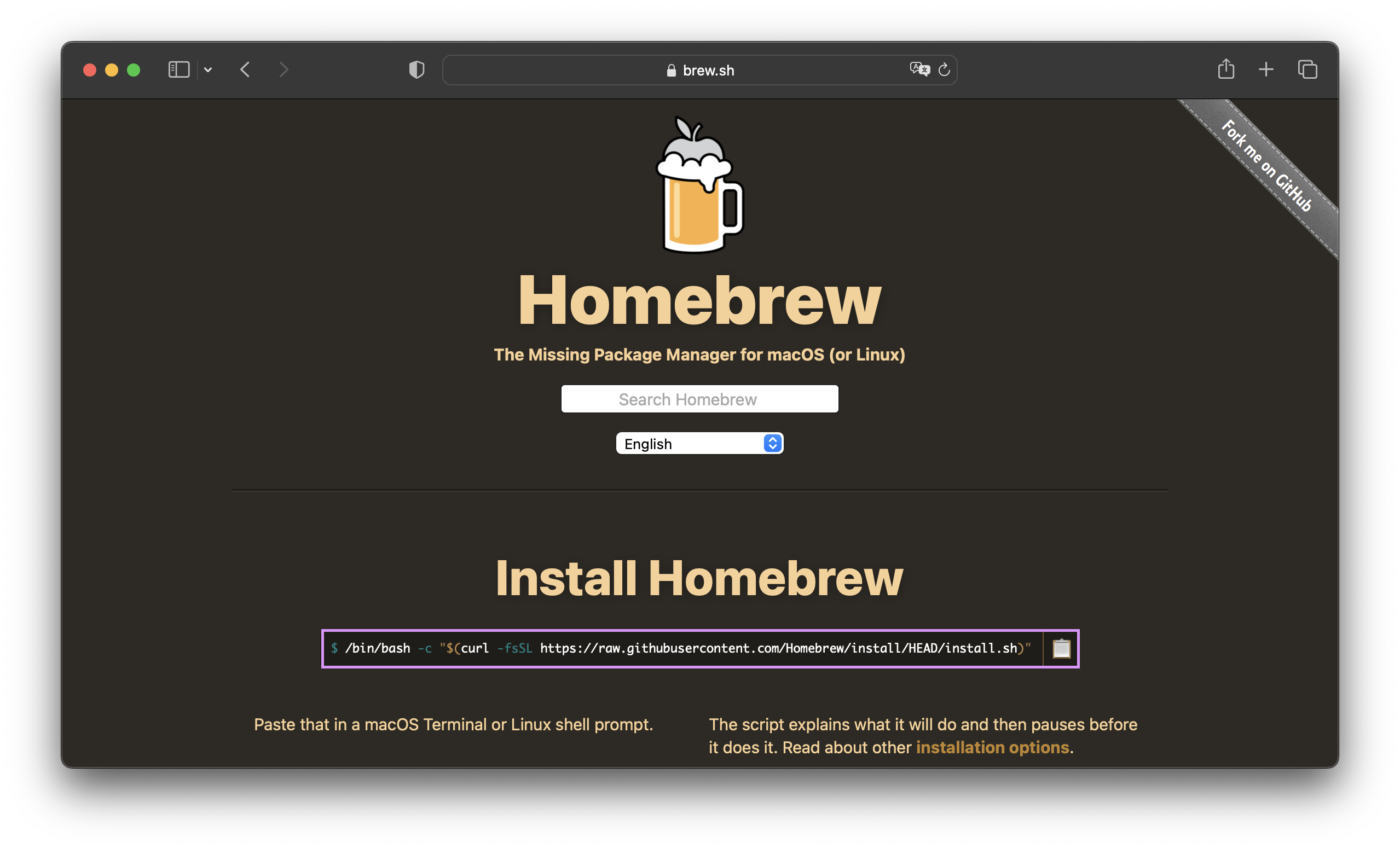Open the Share menu
Image resolution: width=1400 pixels, height=849 pixels.
1225,69
